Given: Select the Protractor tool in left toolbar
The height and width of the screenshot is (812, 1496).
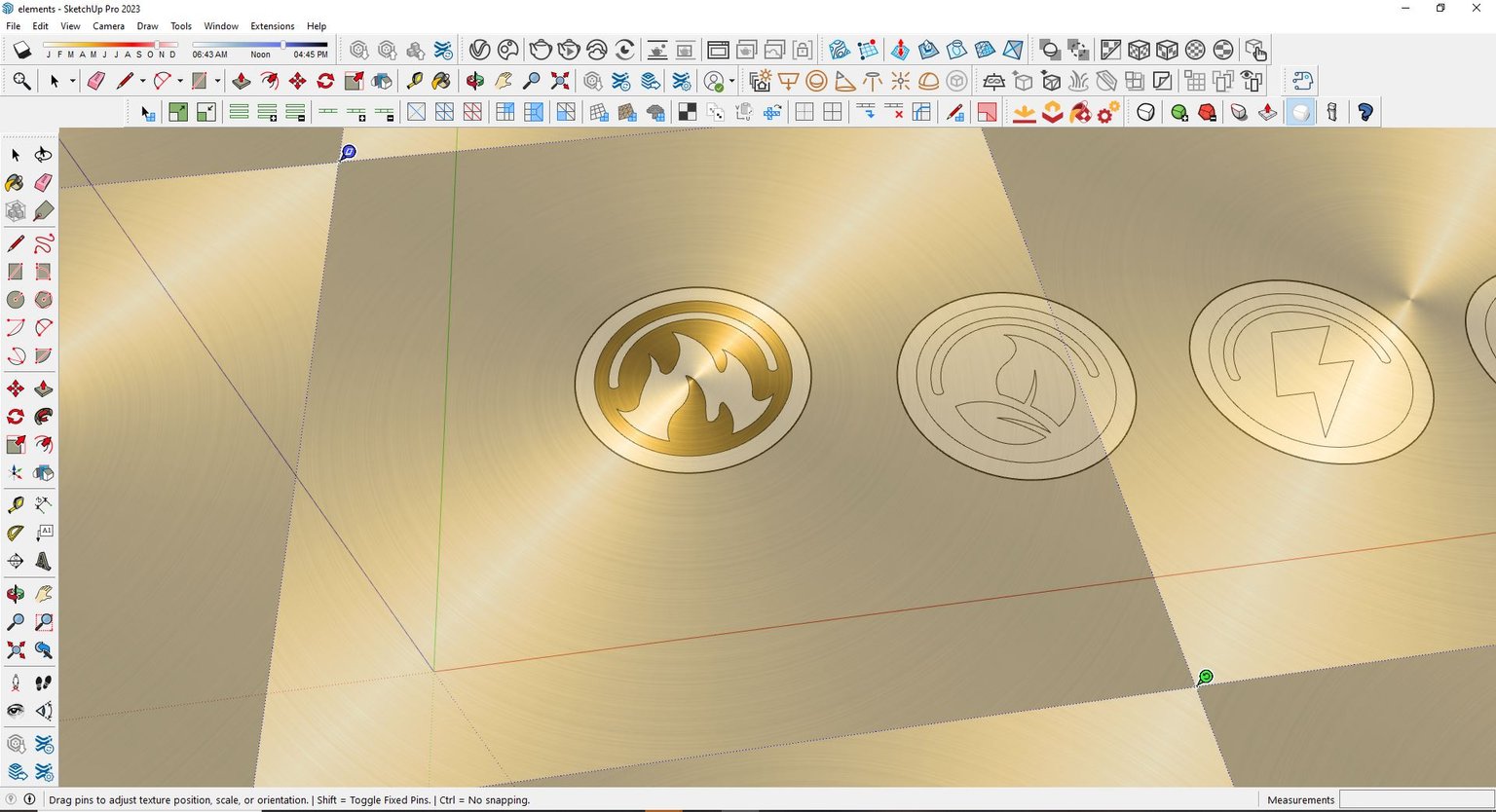Looking at the screenshot, I should point(15,533).
